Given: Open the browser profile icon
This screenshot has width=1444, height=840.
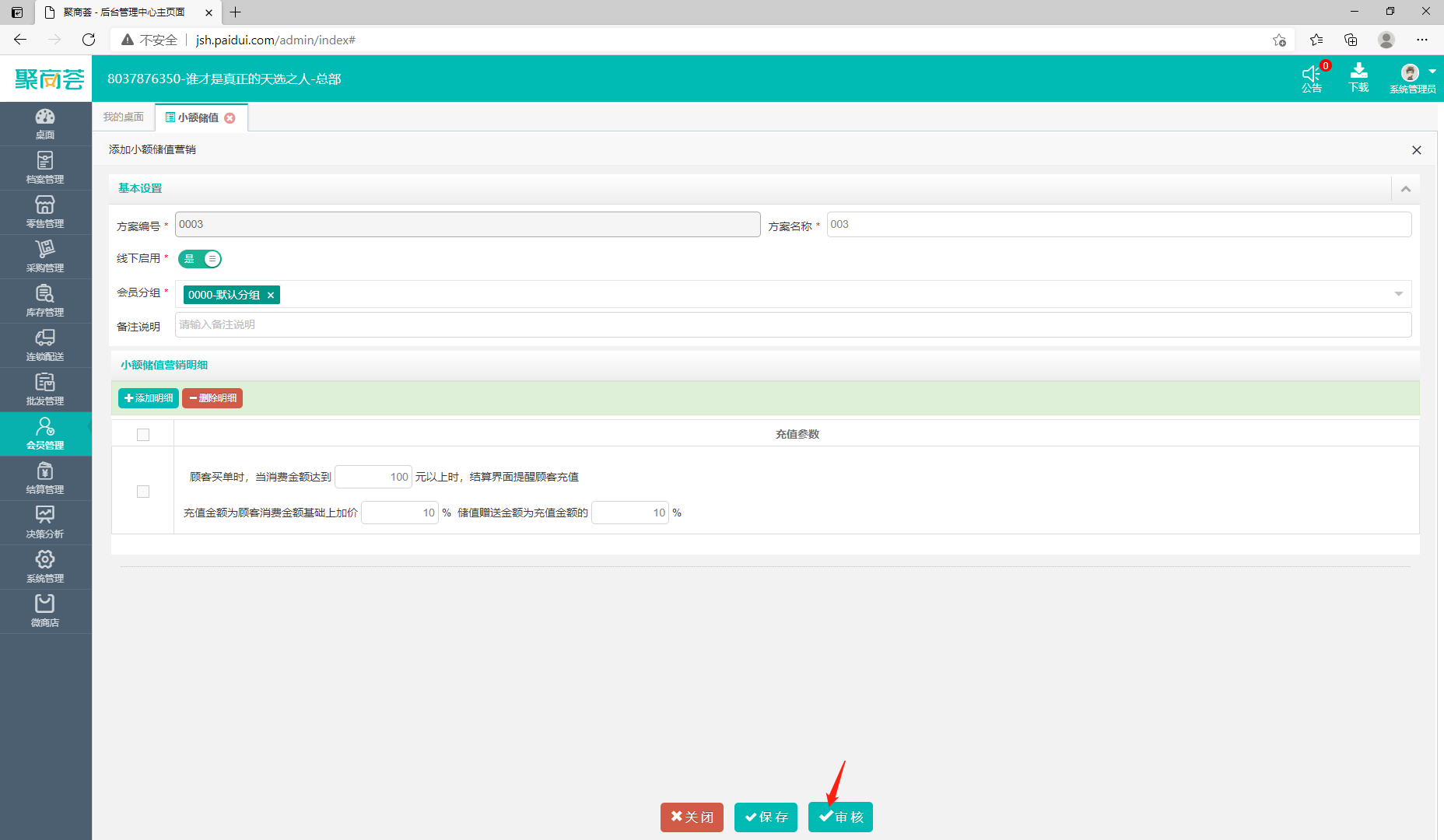Looking at the screenshot, I should (1386, 40).
